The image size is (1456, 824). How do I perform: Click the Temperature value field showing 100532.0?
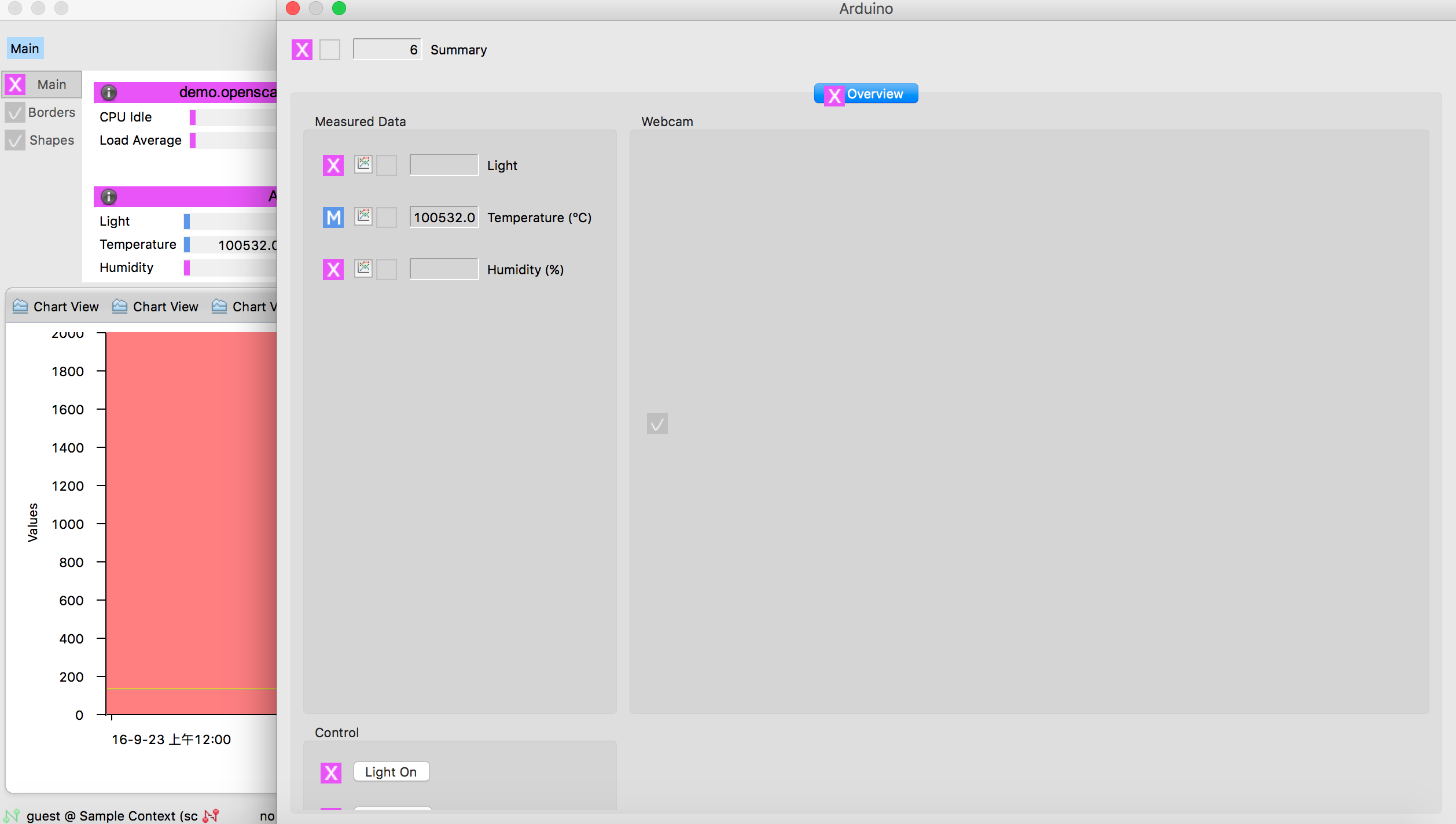point(444,218)
